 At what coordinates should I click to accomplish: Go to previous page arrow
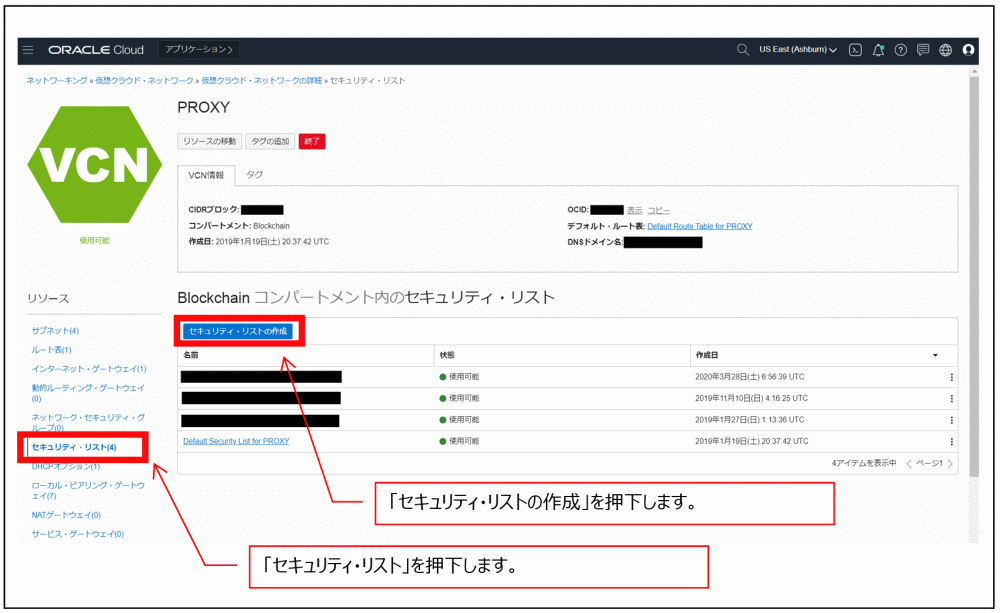click(x=909, y=464)
